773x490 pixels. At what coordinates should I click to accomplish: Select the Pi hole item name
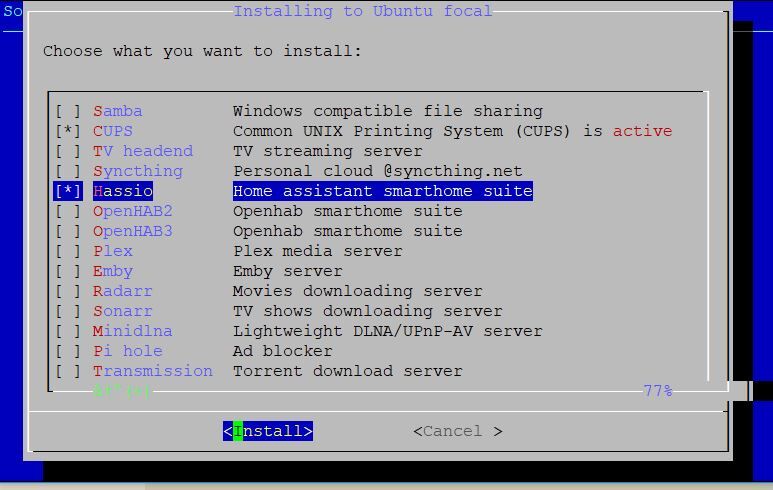[x=128, y=351]
